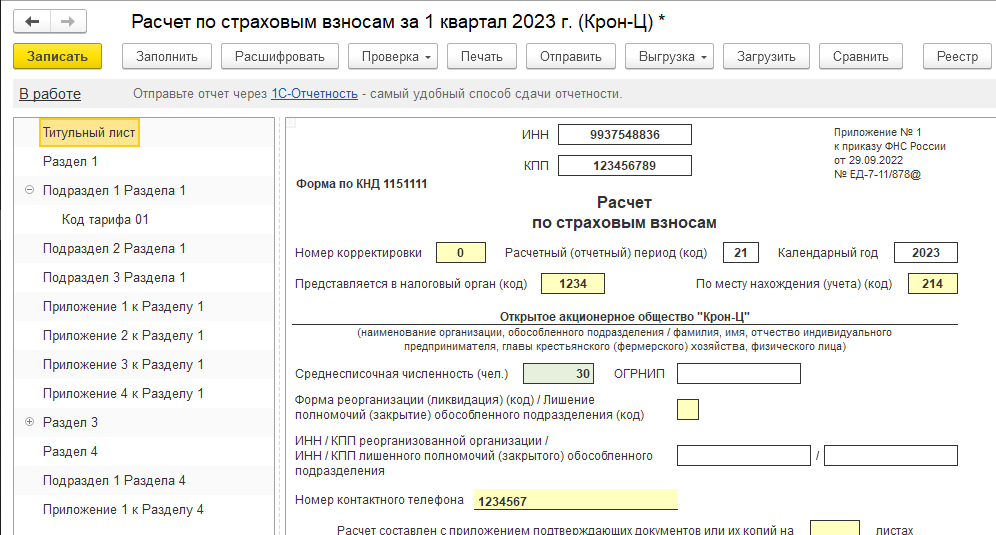Click the Заполнить button

(x=167, y=57)
